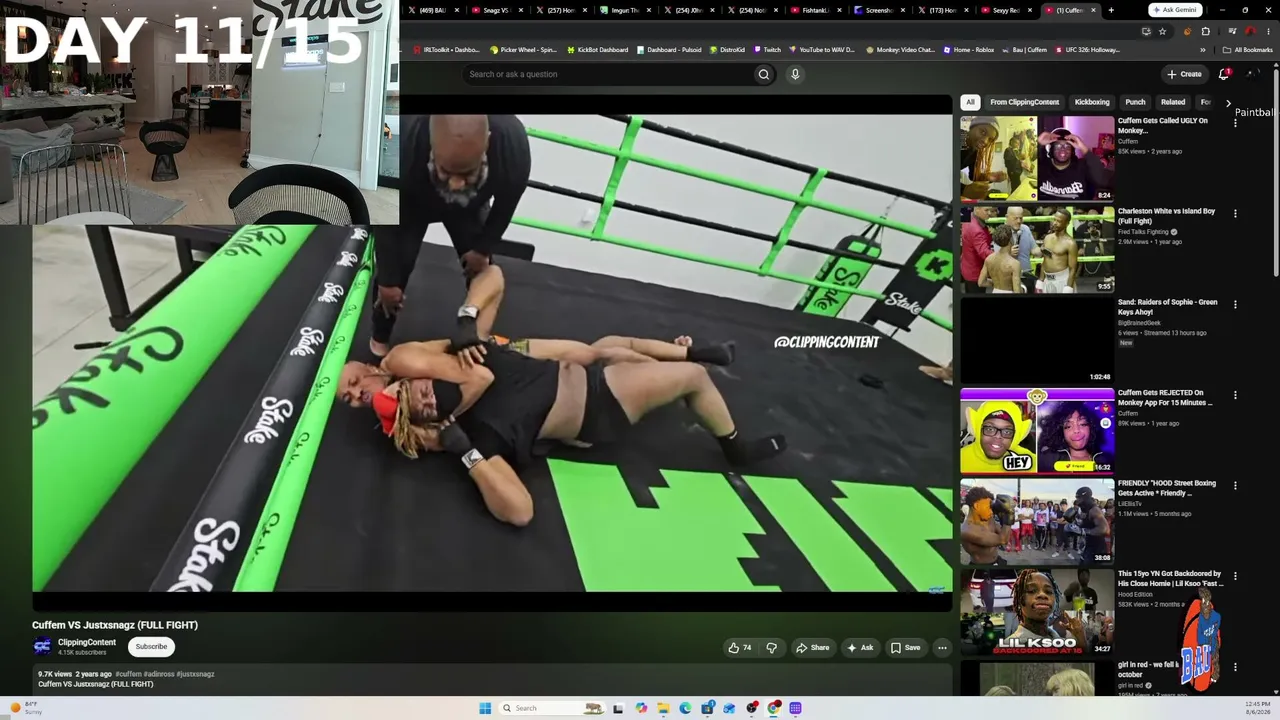Select the Kickboxing filter chip
Viewport: 1280px width, 720px height.
(1092, 102)
